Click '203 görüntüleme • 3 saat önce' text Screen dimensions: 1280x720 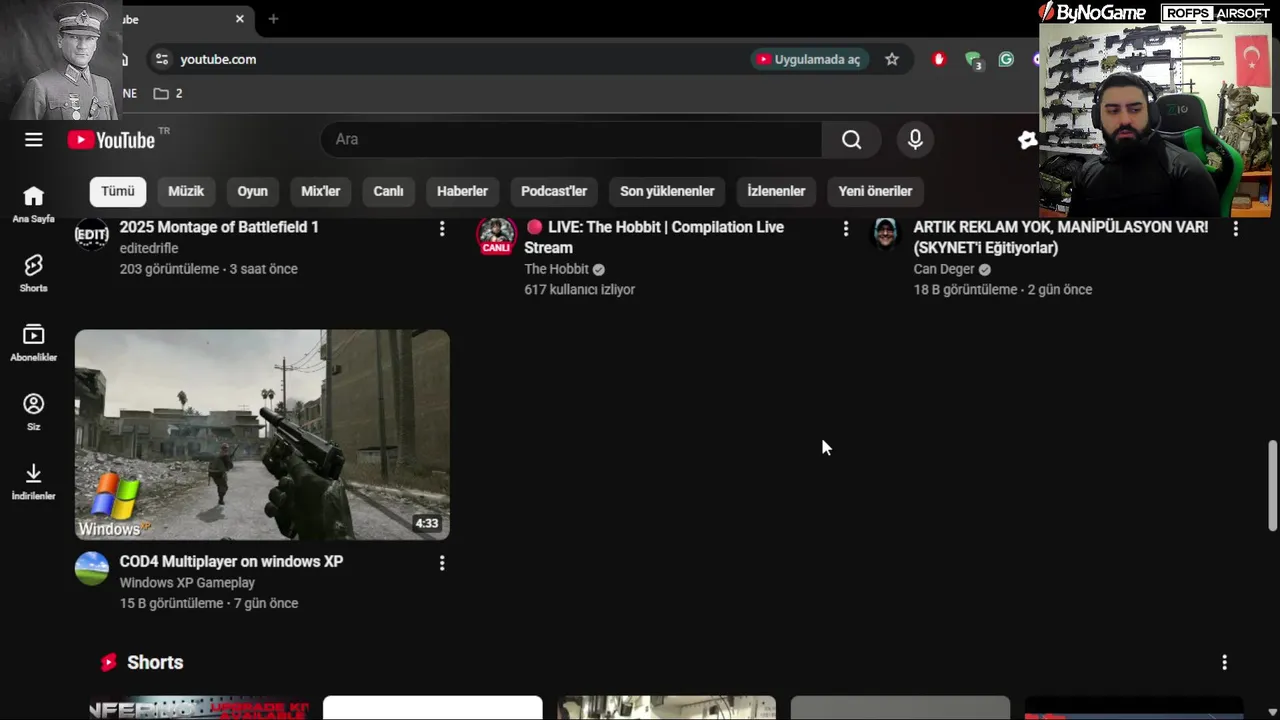tap(208, 269)
